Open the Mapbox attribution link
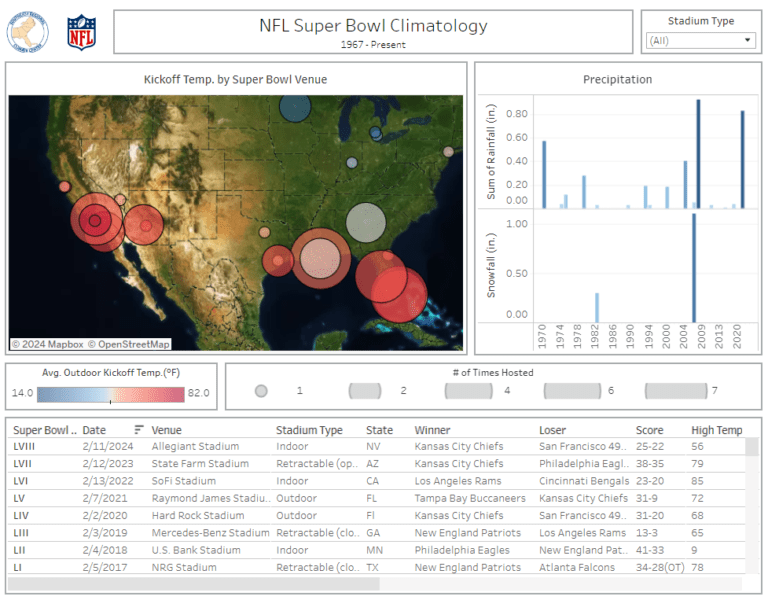This screenshot has width=768, height=600. click(48, 344)
